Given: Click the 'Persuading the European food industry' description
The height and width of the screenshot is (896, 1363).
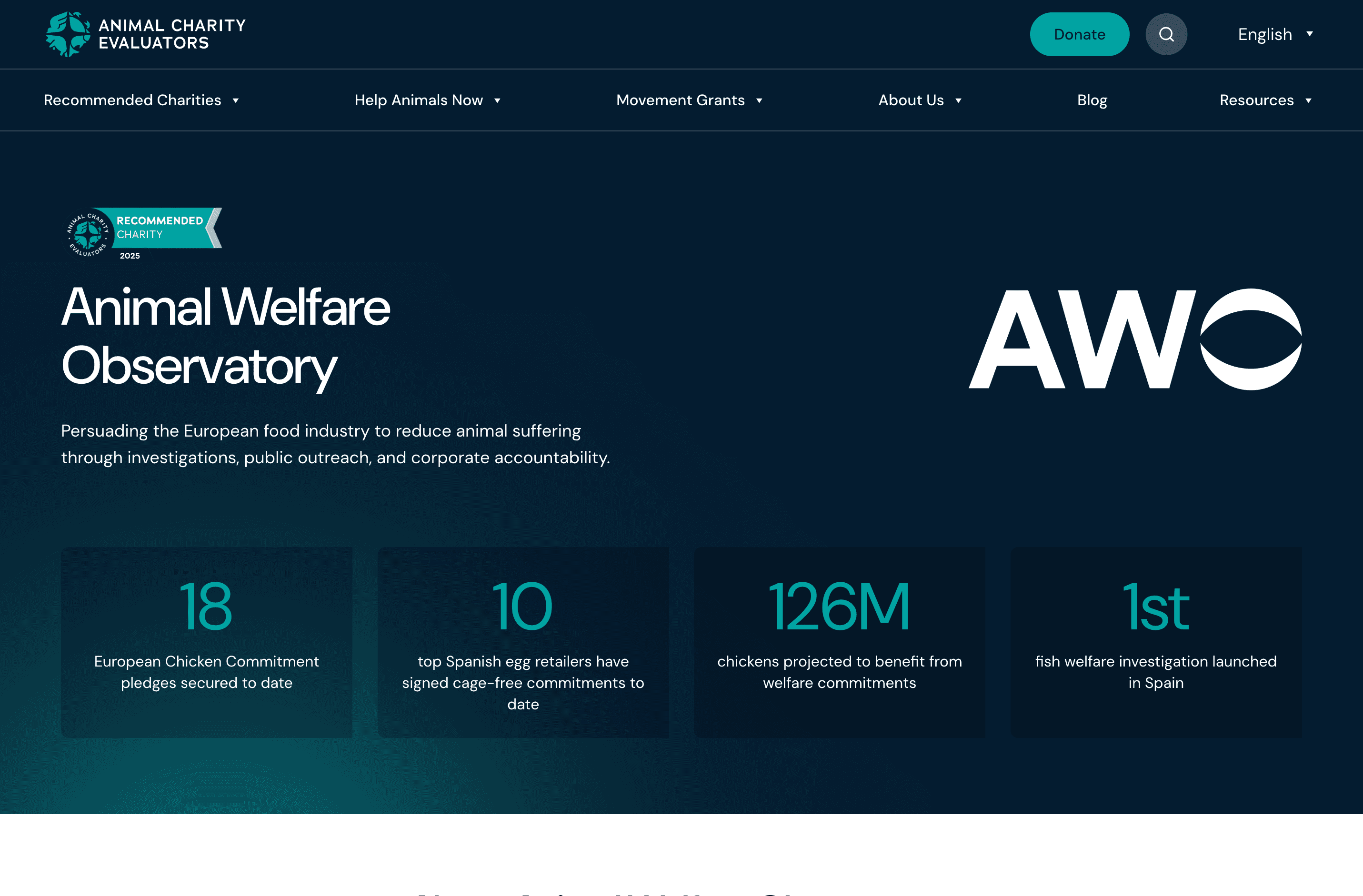Looking at the screenshot, I should click(x=336, y=444).
